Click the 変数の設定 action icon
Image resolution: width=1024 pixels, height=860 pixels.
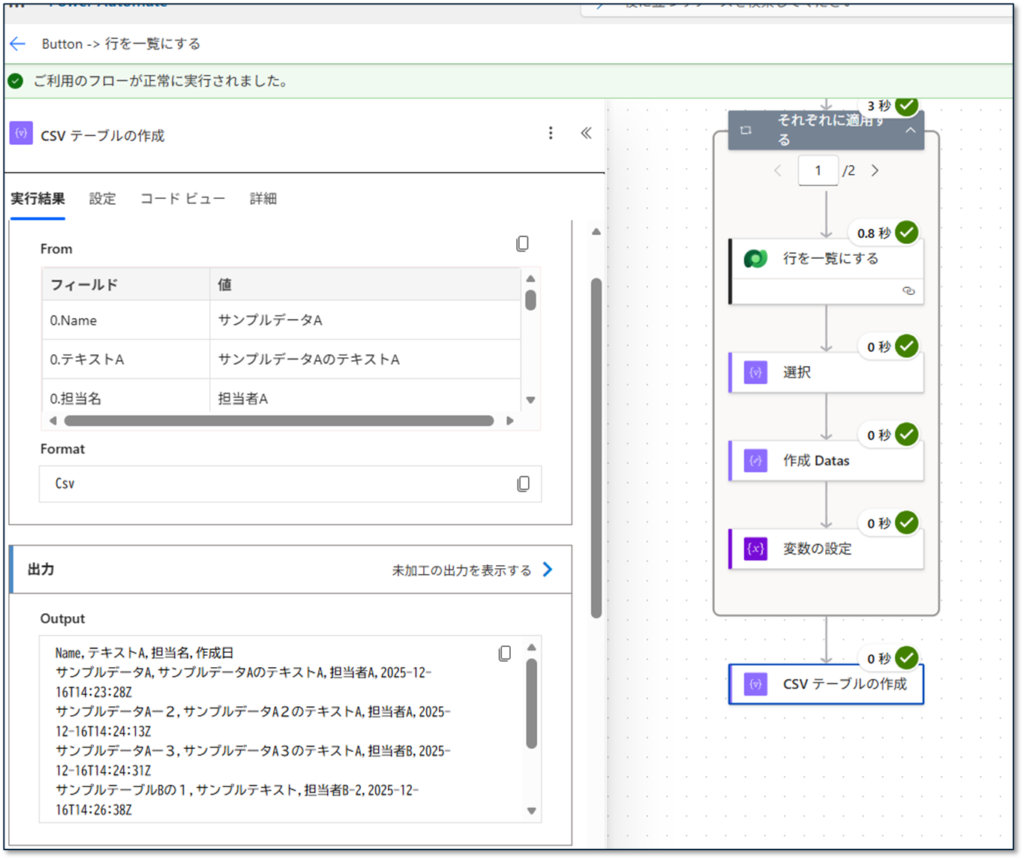click(x=755, y=549)
